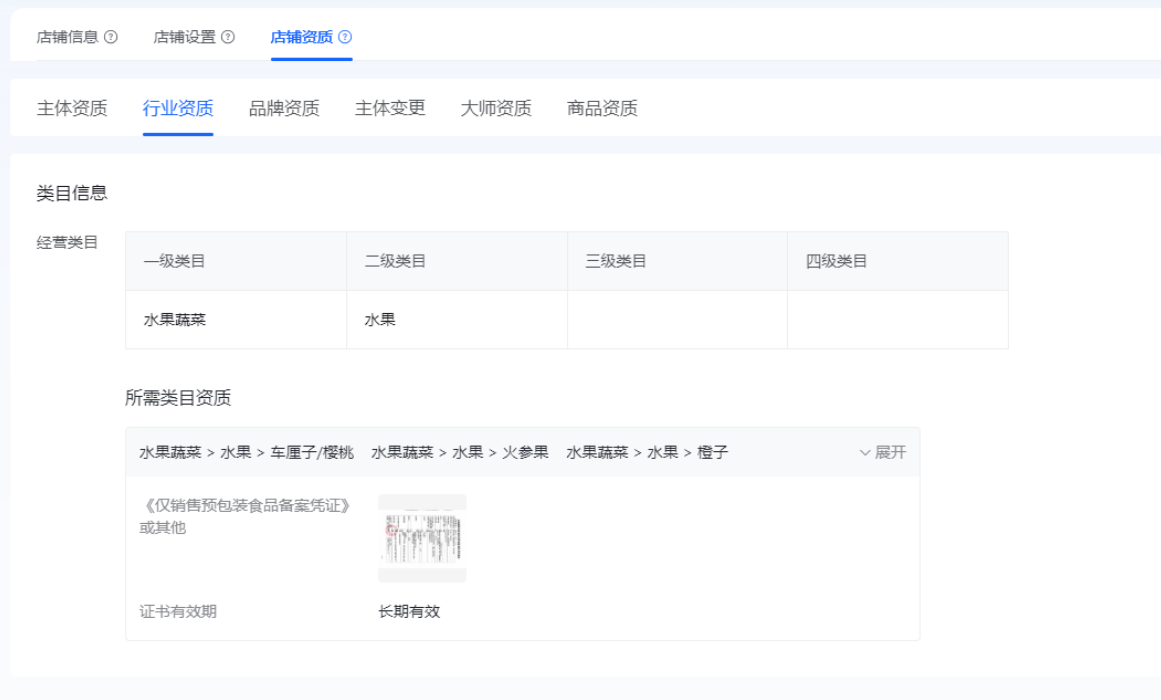
Task: Click the 水果蔬菜 cell in the category table
Action: [x=175, y=320]
